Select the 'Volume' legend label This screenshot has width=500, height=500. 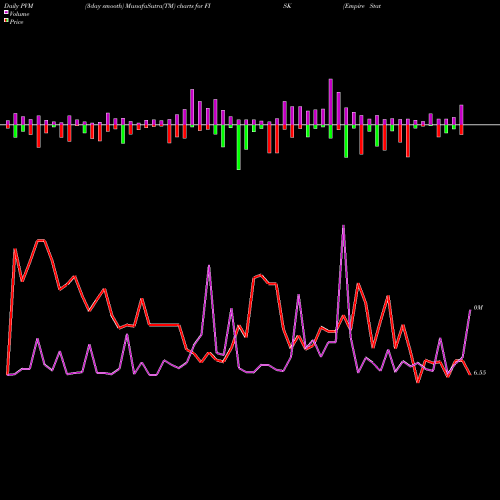(x=19, y=14)
